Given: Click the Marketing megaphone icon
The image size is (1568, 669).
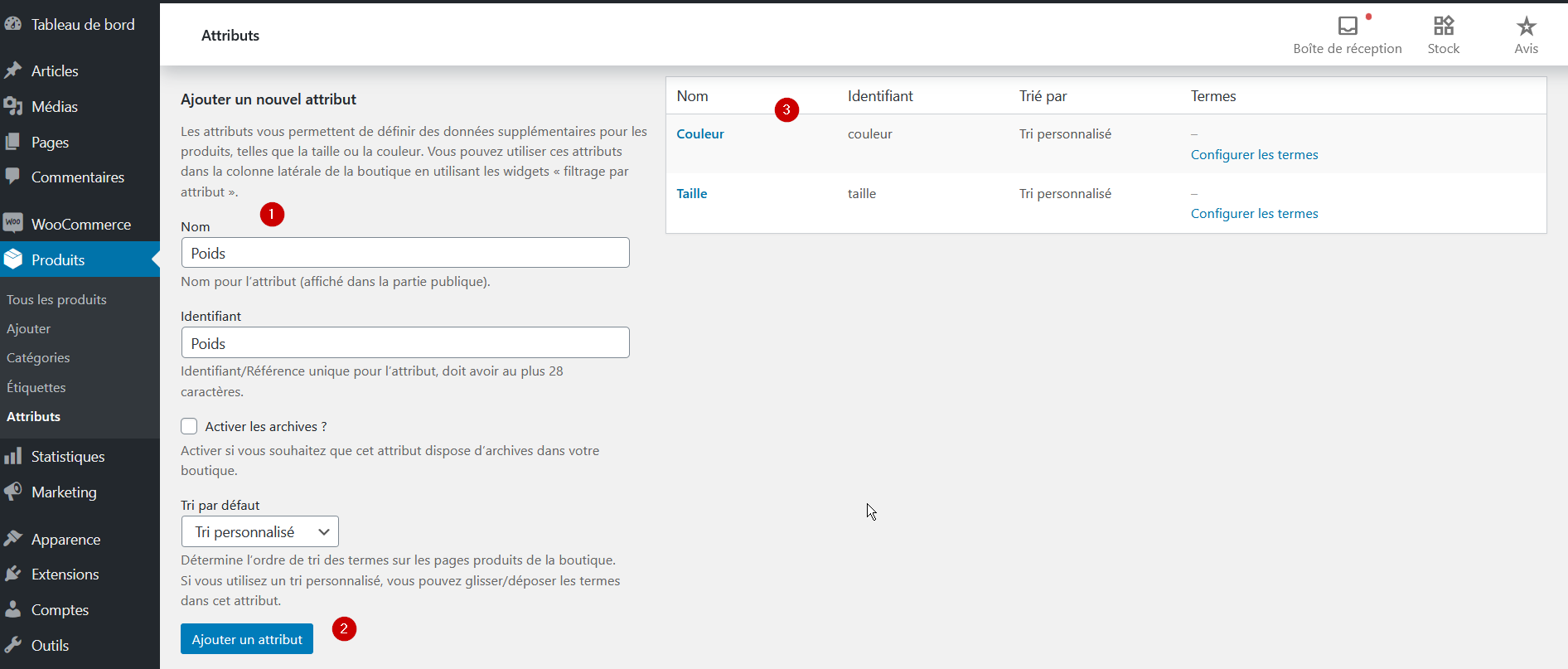Looking at the screenshot, I should [x=13, y=492].
